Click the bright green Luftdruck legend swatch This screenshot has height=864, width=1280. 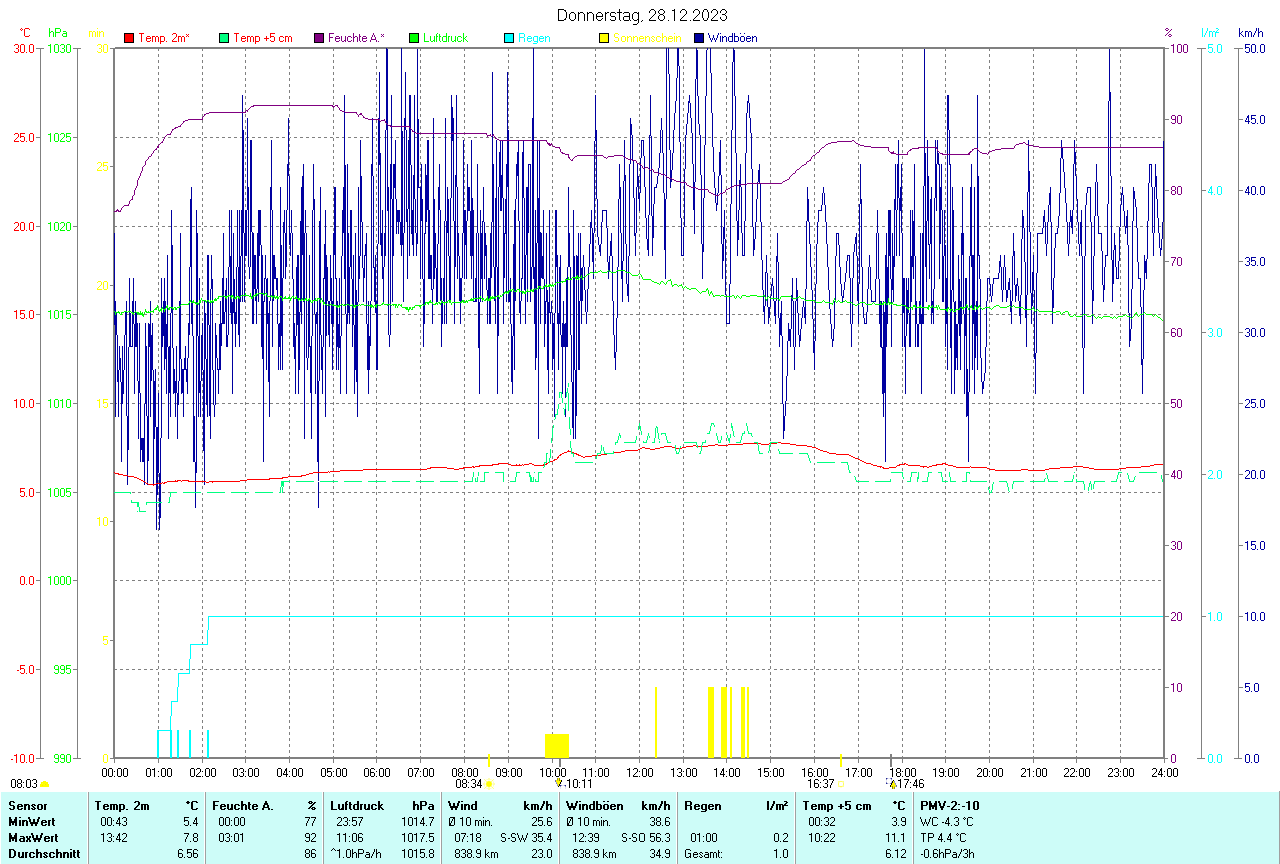coord(414,38)
